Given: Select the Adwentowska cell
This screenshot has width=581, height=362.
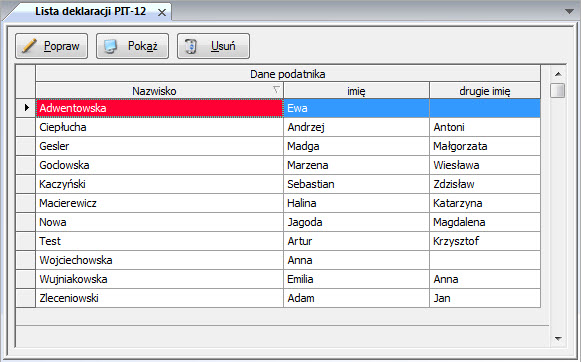Looking at the screenshot, I should (x=159, y=108).
